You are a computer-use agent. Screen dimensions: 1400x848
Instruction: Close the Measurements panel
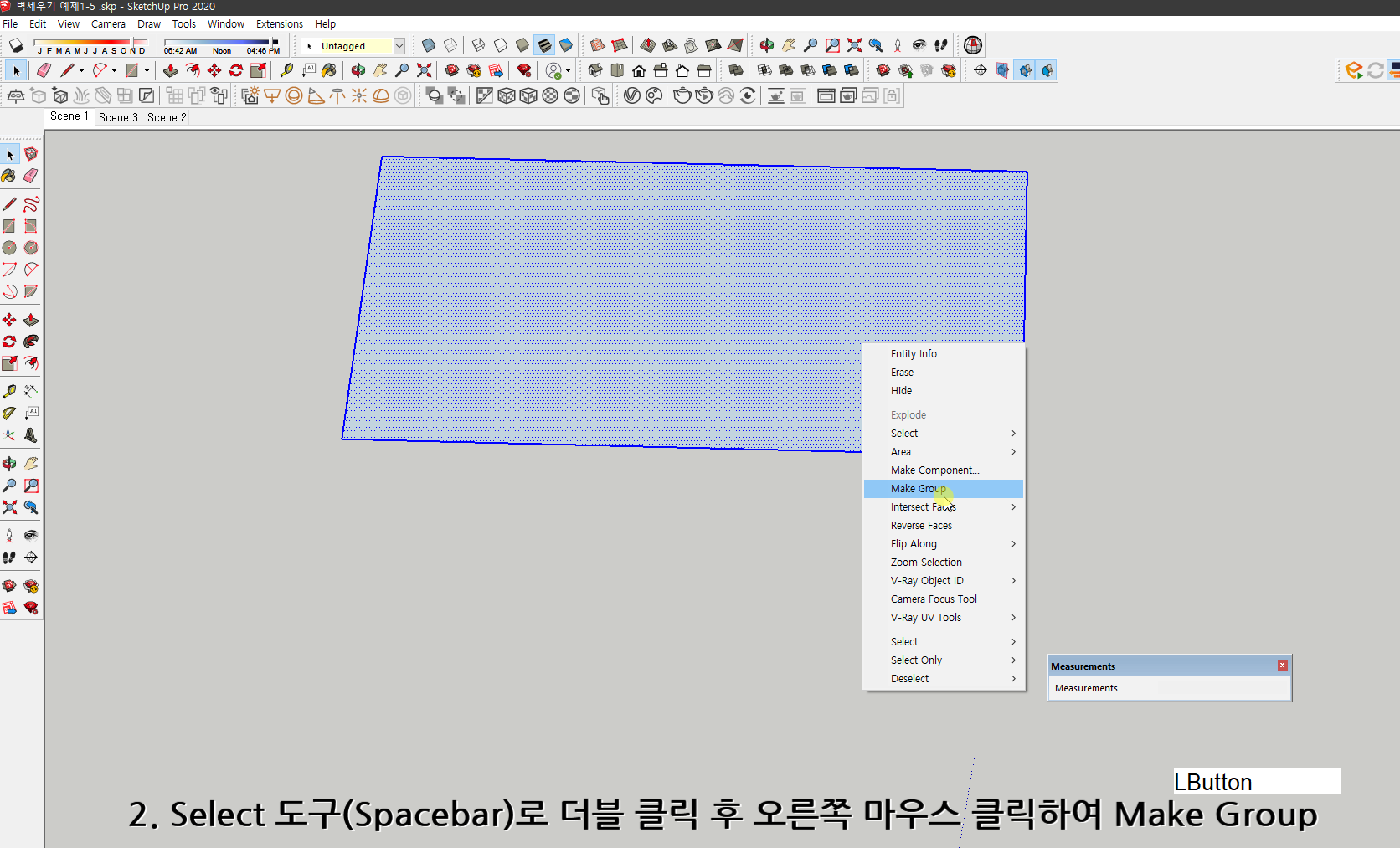pyautogui.click(x=1282, y=665)
